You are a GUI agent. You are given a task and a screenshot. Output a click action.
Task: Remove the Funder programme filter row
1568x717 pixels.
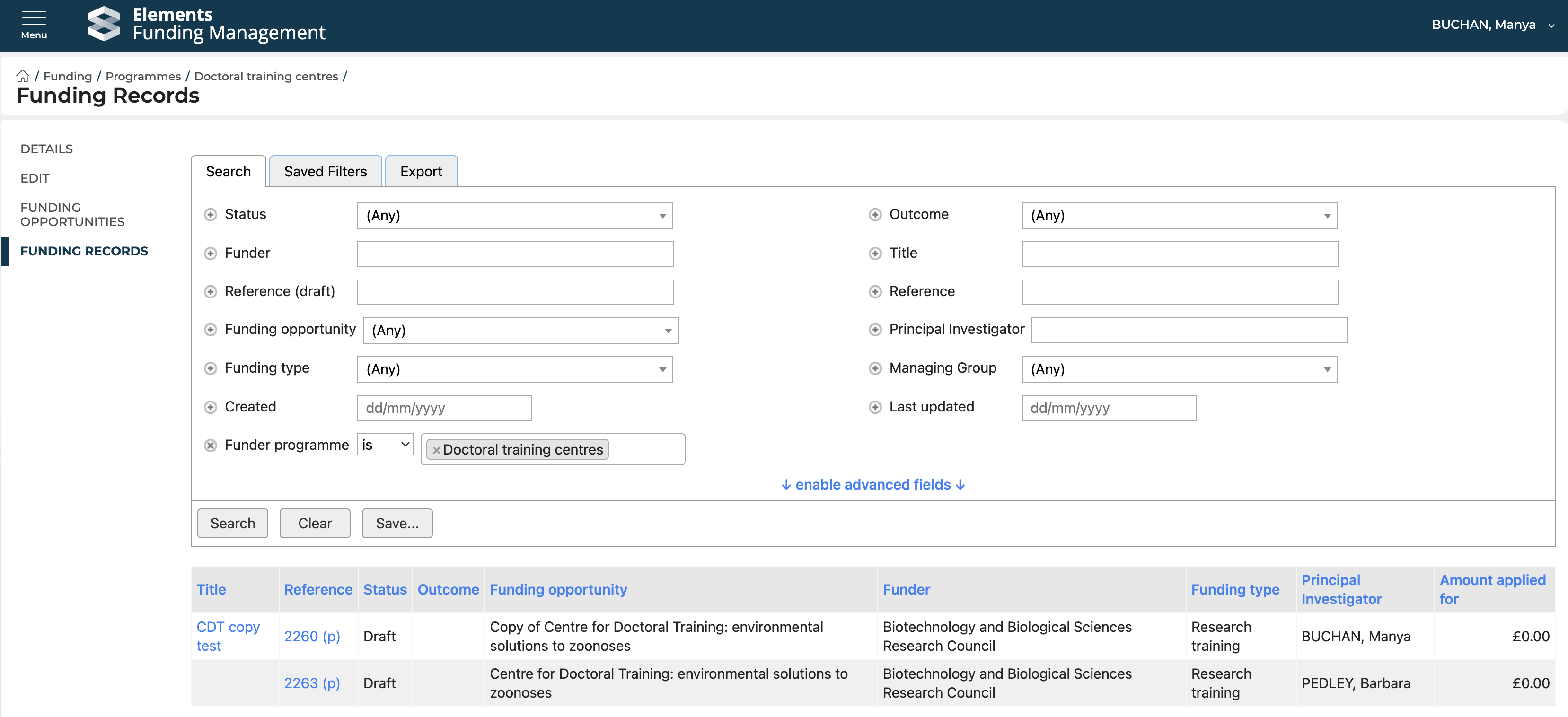click(211, 446)
